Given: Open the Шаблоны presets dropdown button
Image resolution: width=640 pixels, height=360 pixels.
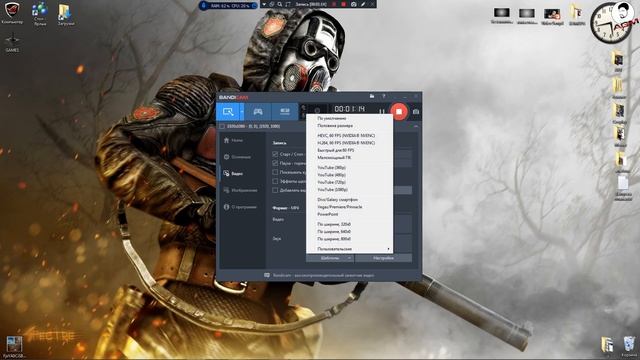Looking at the screenshot, I should click(330, 258).
